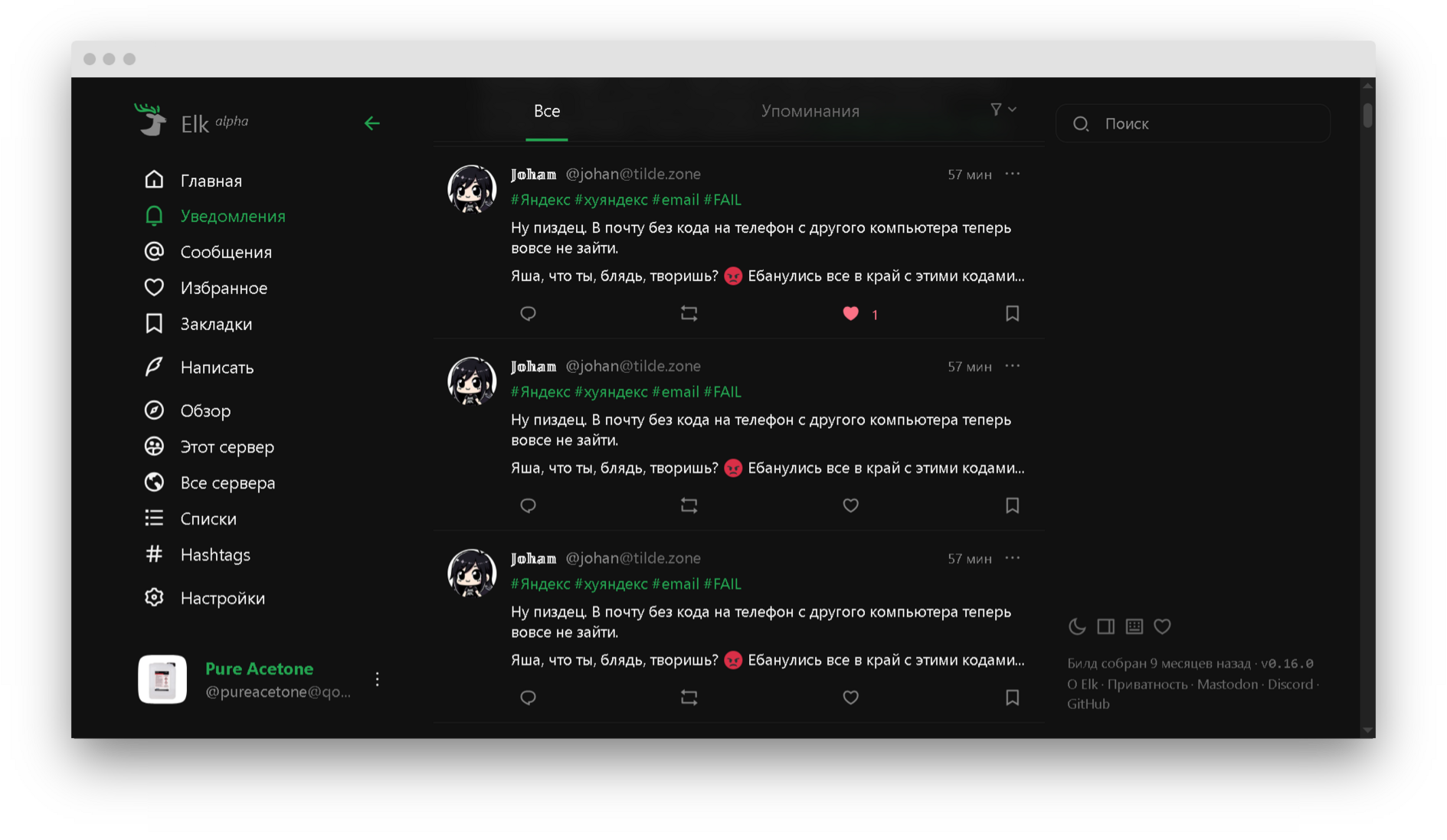The height and width of the screenshot is (840, 1447).
Task: Favorite the third Johan post
Action: pyautogui.click(x=850, y=698)
